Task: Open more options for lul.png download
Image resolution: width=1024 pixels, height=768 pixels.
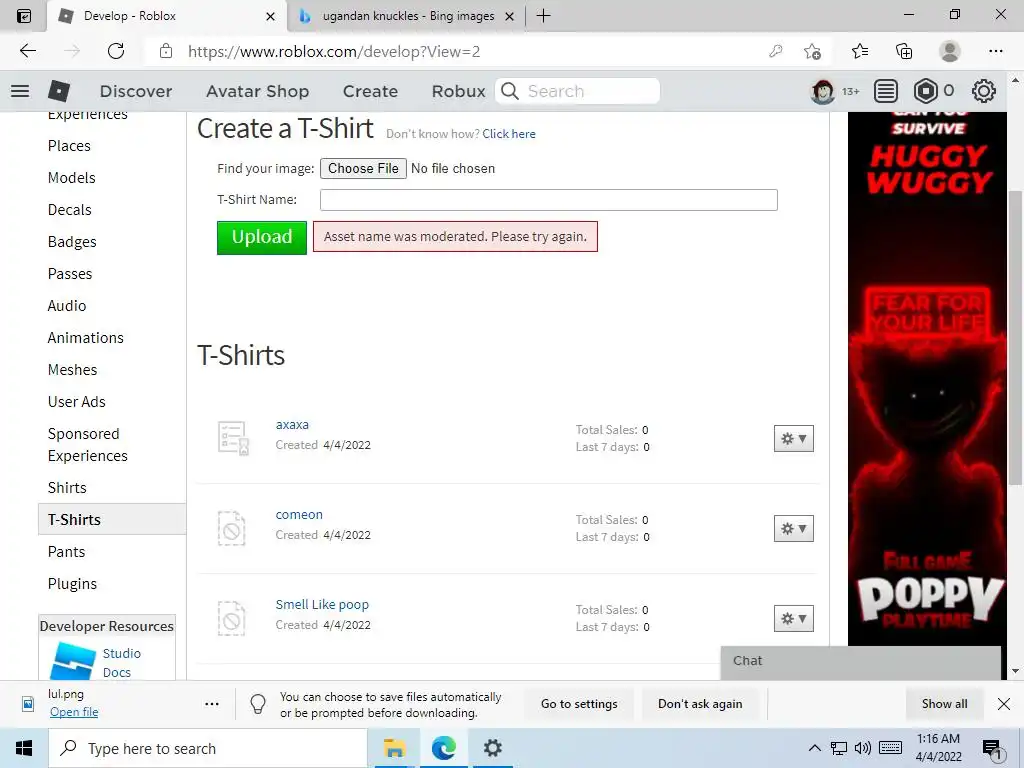Action: tap(212, 704)
